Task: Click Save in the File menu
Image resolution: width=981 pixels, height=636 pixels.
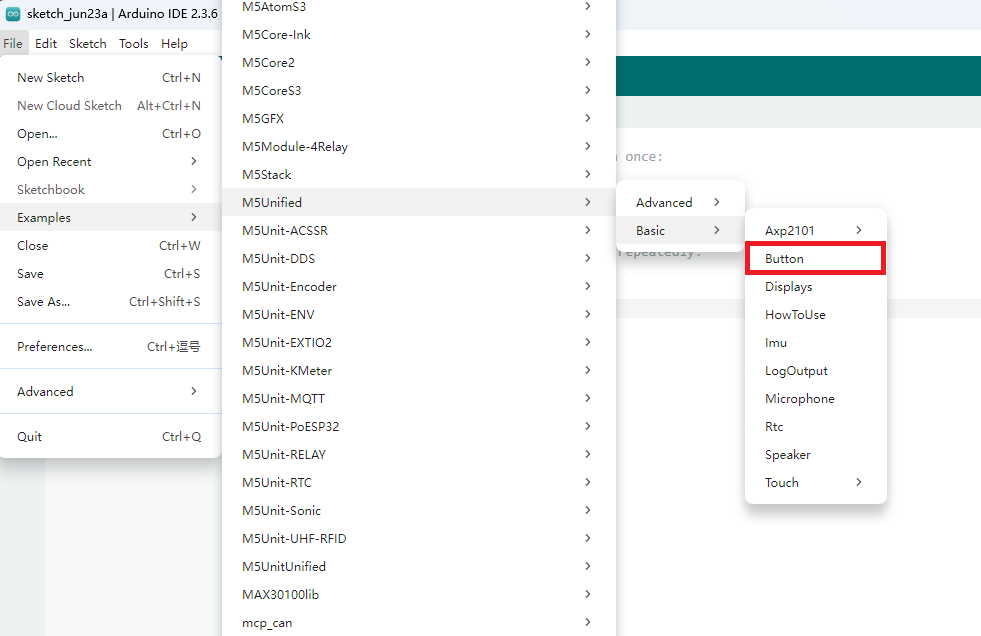Action: tap(111, 274)
